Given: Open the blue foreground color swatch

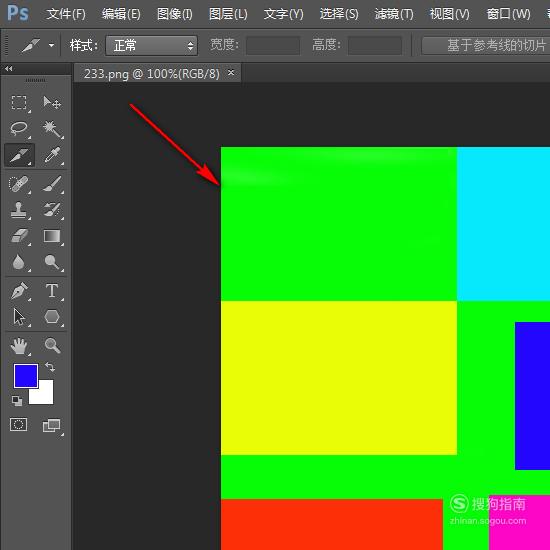Looking at the screenshot, I should tap(26, 376).
